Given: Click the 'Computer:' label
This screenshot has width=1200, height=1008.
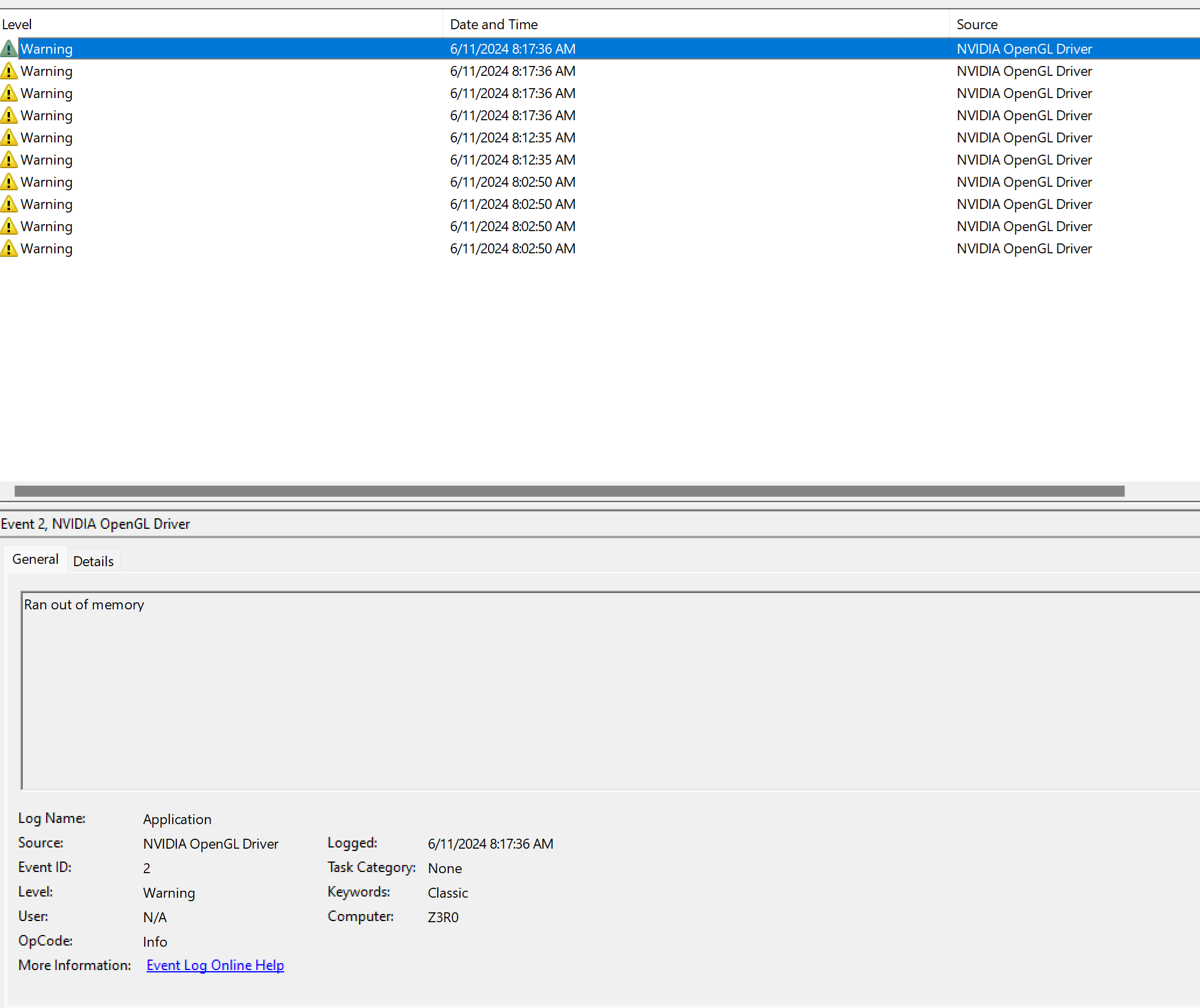Looking at the screenshot, I should click(x=360, y=916).
